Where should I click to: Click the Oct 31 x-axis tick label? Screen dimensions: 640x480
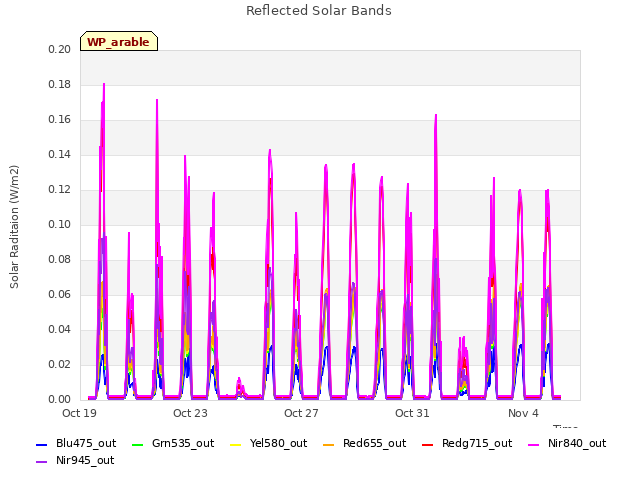[x=412, y=413]
